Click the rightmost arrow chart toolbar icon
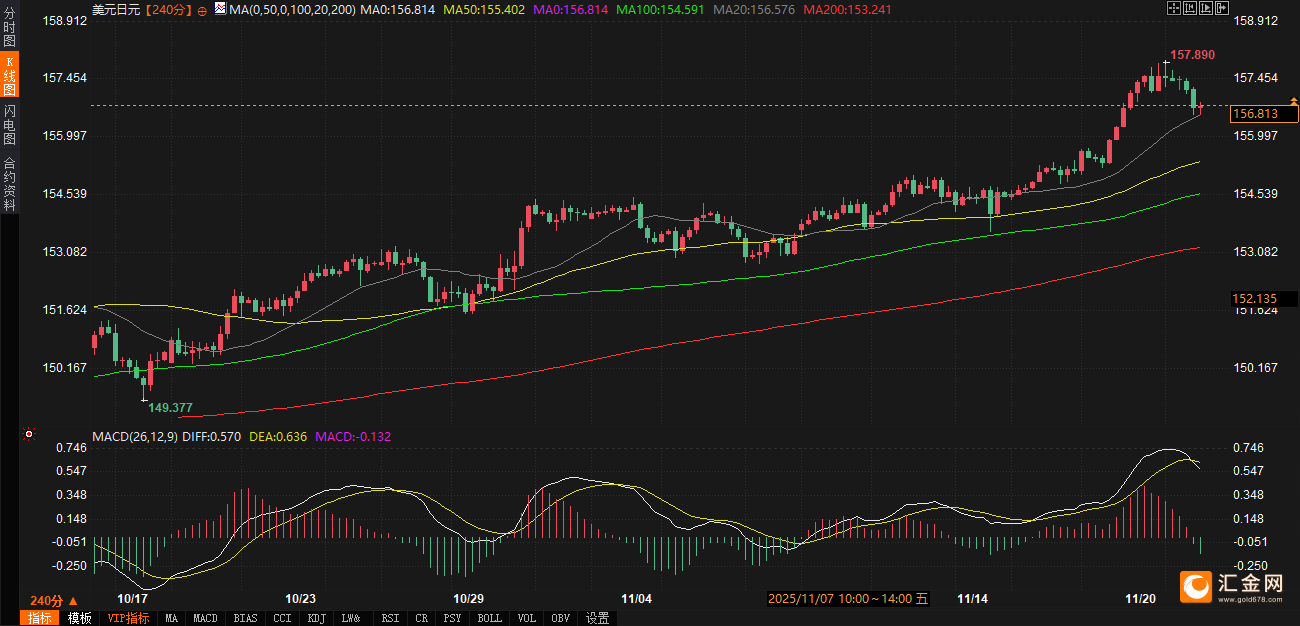The width and height of the screenshot is (1300, 626). [1221, 8]
